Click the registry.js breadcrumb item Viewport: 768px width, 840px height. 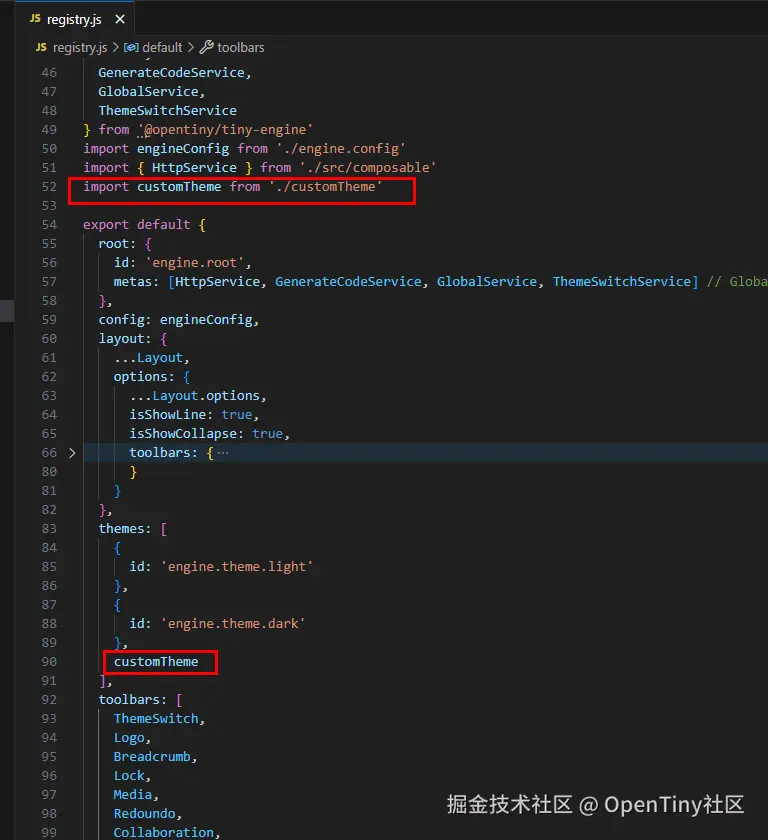click(x=80, y=48)
